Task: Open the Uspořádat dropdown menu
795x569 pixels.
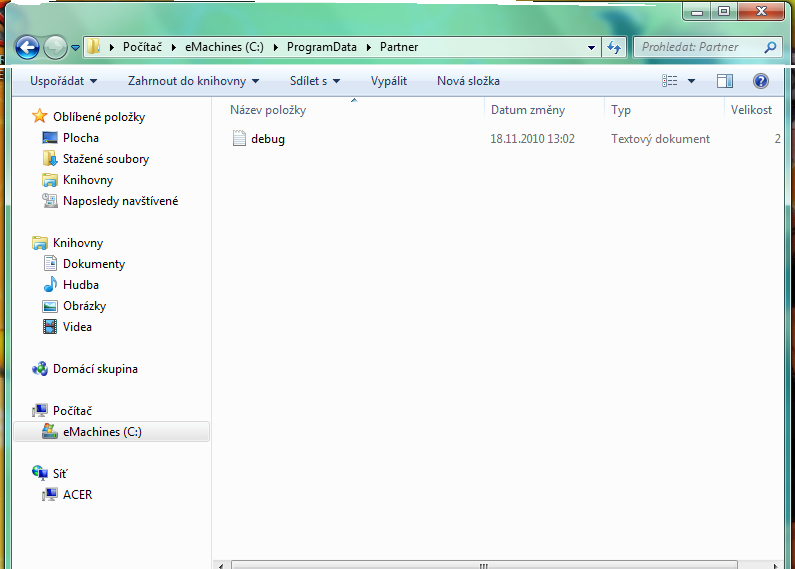Action: pos(64,81)
